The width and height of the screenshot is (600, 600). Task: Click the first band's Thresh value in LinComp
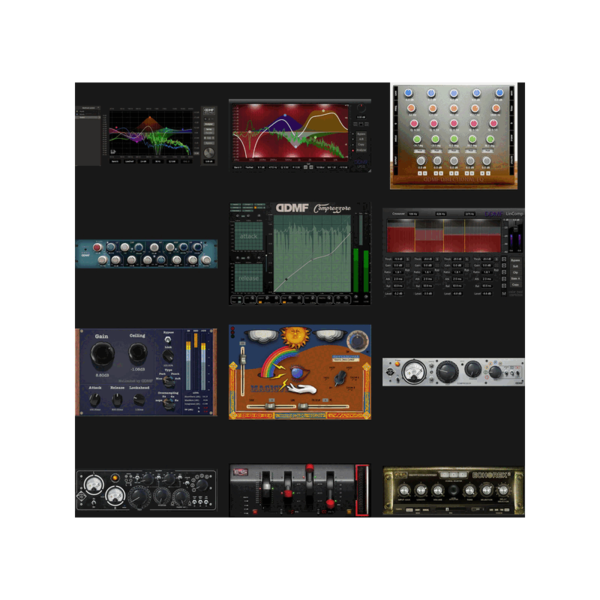coord(398,259)
